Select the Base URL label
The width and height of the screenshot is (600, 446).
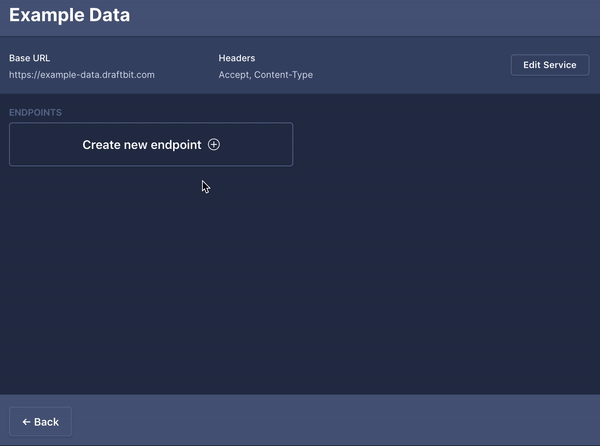pyautogui.click(x=30, y=58)
